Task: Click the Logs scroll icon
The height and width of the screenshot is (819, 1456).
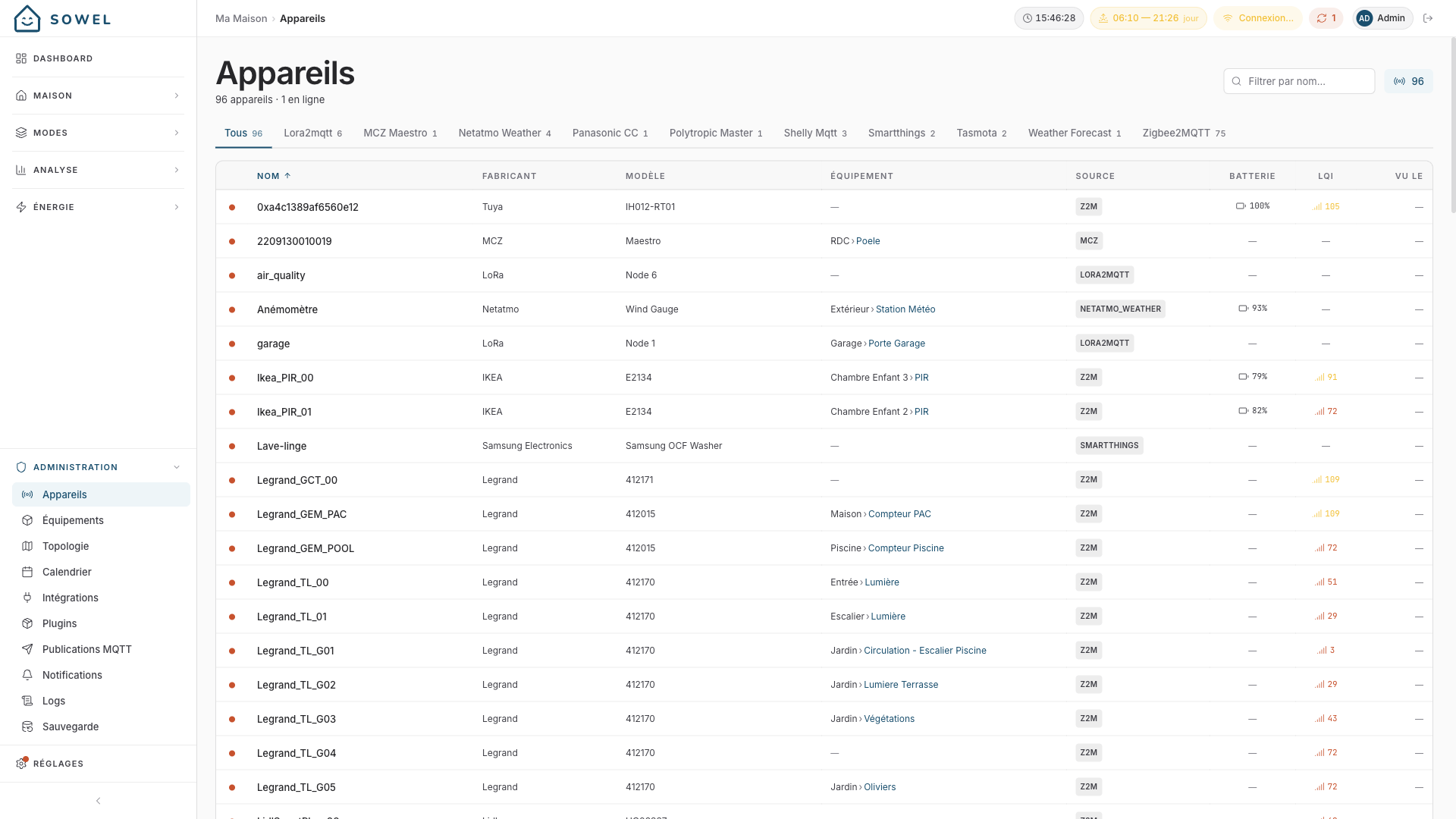Action: tap(27, 701)
